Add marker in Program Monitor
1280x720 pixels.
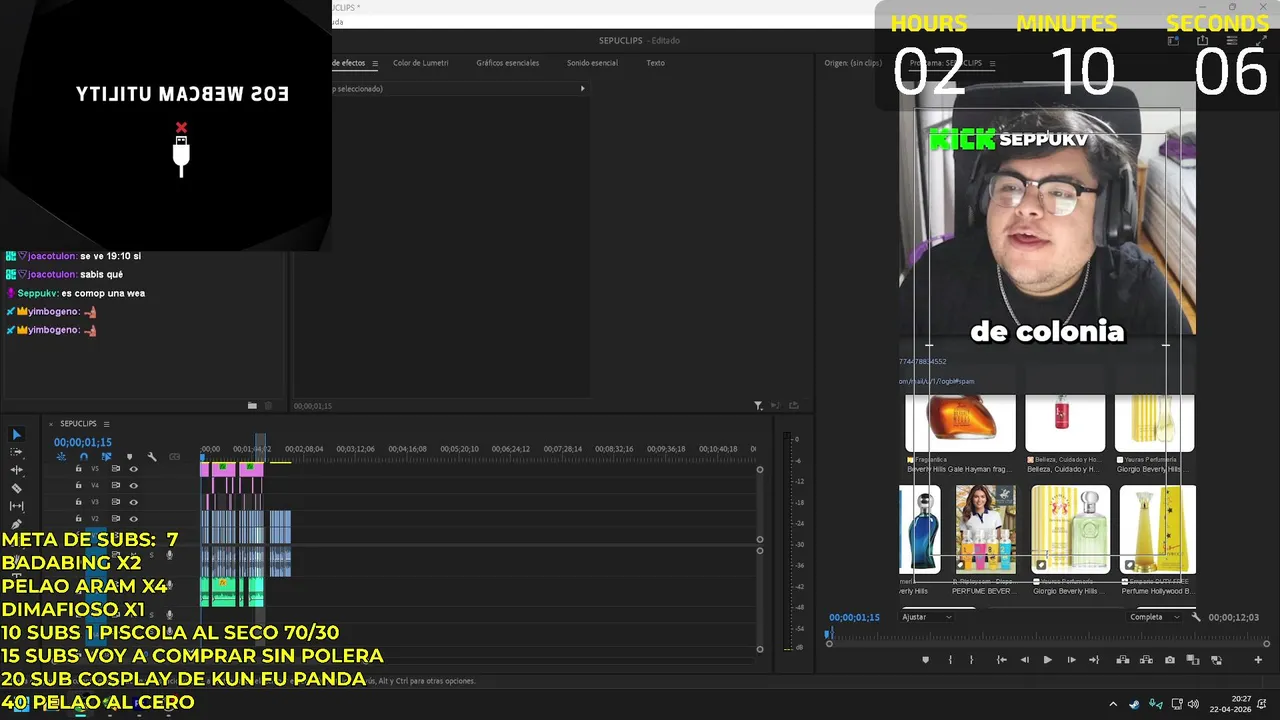tap(925, 660)
